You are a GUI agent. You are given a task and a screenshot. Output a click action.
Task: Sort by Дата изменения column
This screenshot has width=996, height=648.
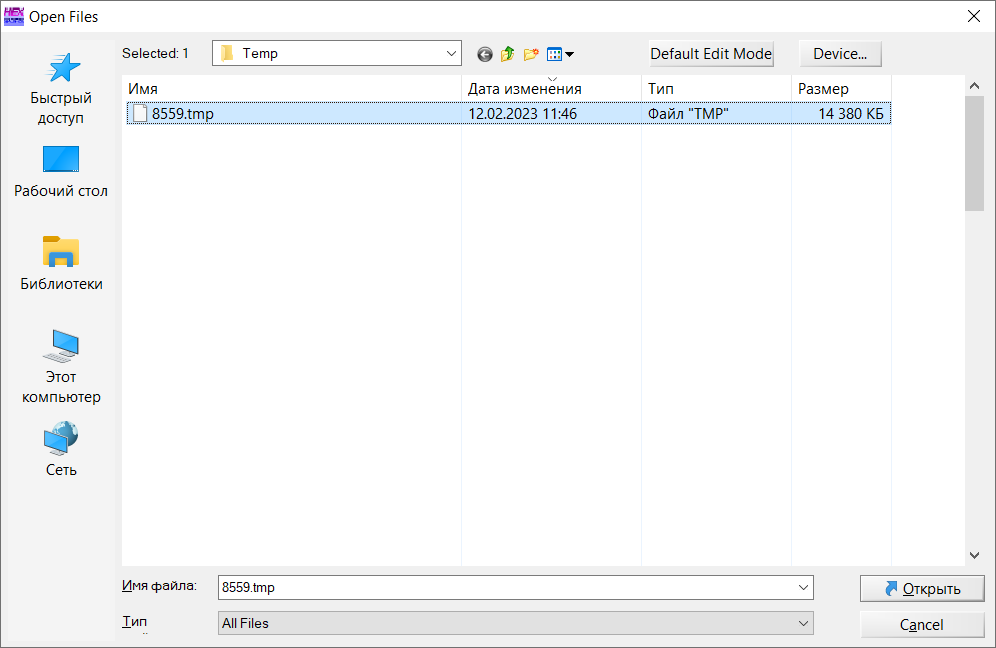[x=550, y=89]
